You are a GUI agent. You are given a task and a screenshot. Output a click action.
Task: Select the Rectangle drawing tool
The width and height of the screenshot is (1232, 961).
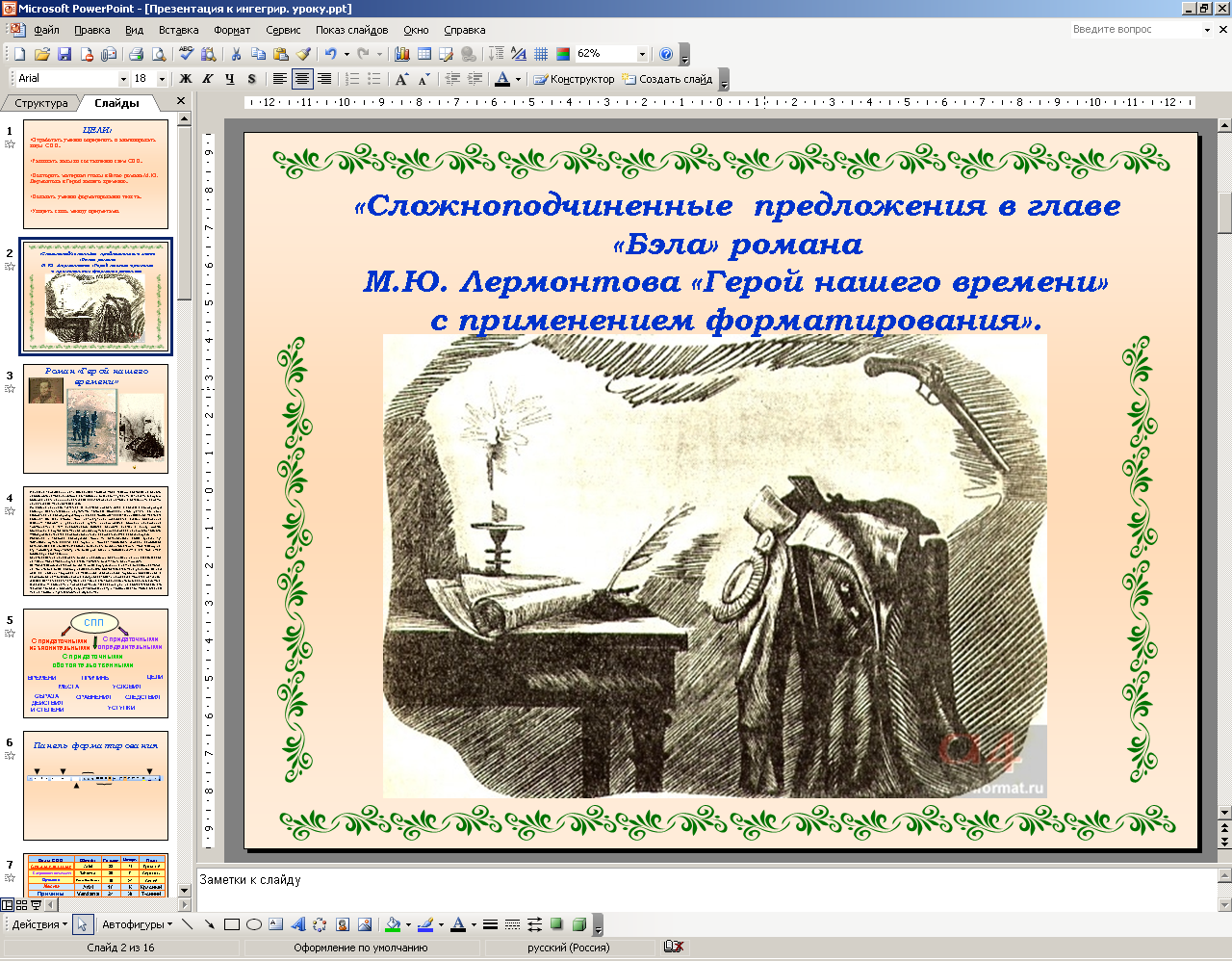coord(231,924)
